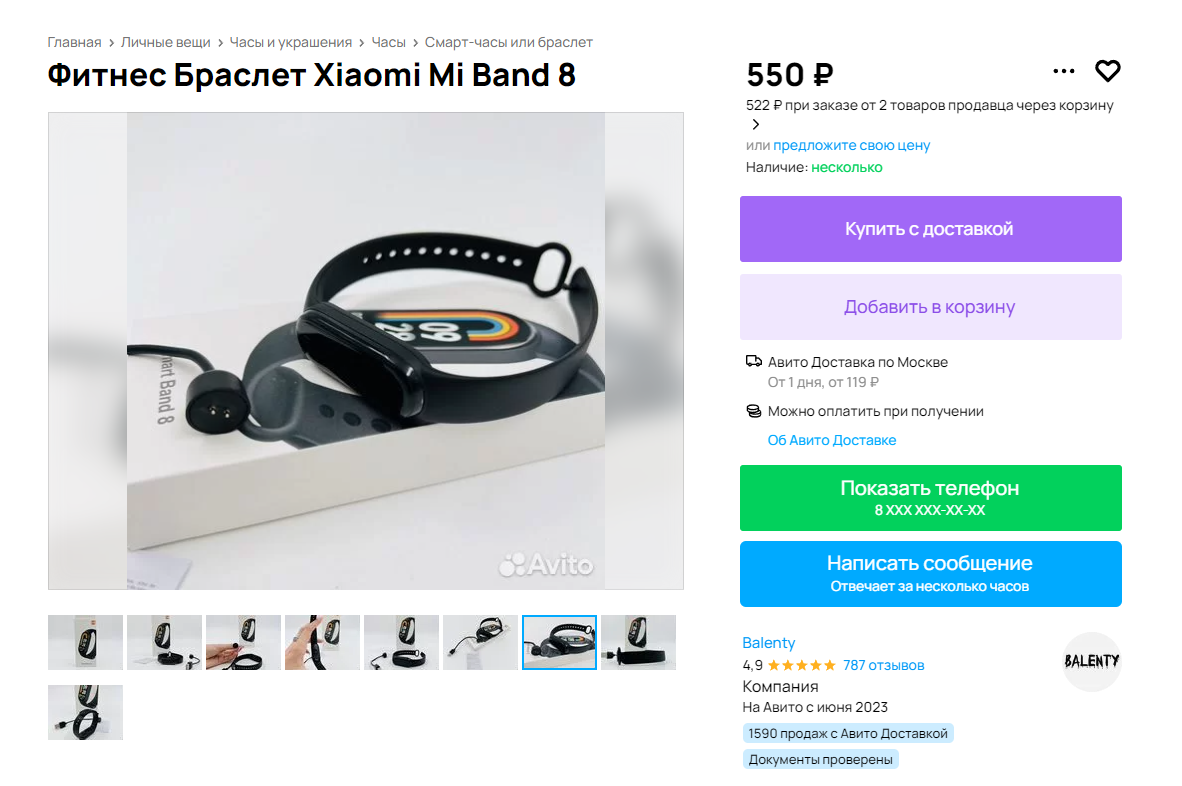Click the delivery truck icon
Screen dimensions: 1182x786
tap(753, 362)
